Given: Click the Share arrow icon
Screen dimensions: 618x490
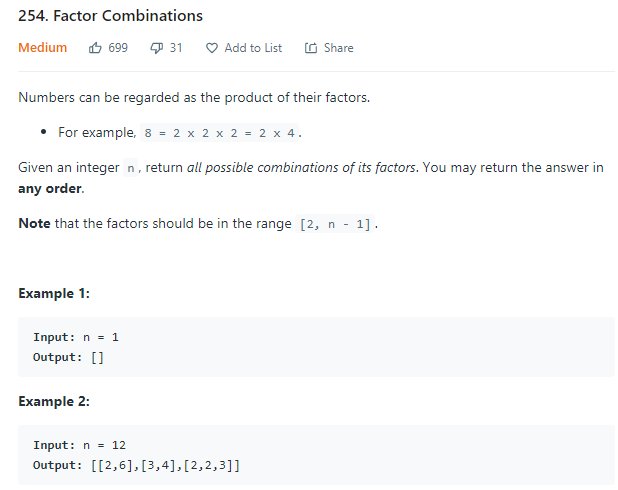Looking at the screenshot, I should 311,48.
